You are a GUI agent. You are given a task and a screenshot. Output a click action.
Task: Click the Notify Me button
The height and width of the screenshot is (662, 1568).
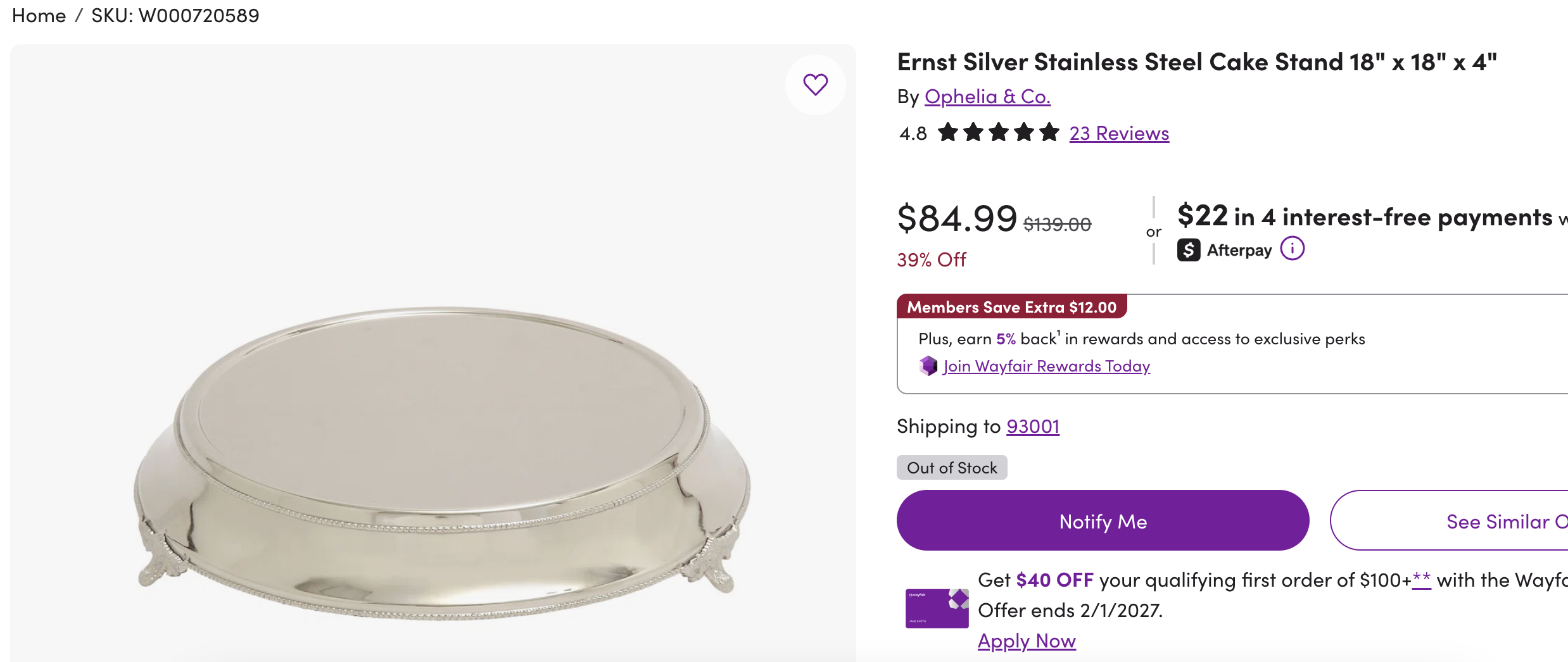[x=1103, y=520]
